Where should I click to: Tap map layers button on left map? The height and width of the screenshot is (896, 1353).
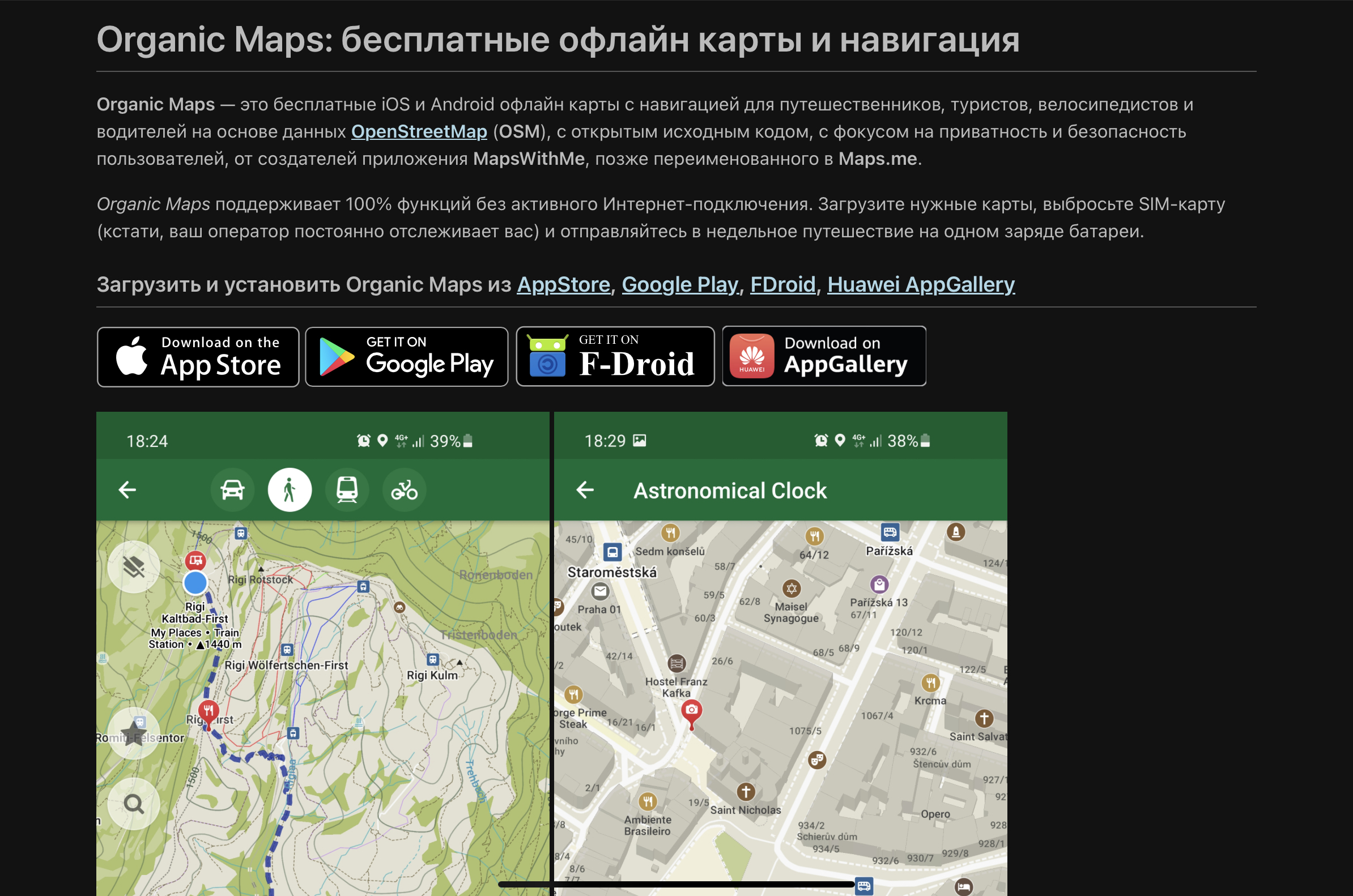(134, 567)
